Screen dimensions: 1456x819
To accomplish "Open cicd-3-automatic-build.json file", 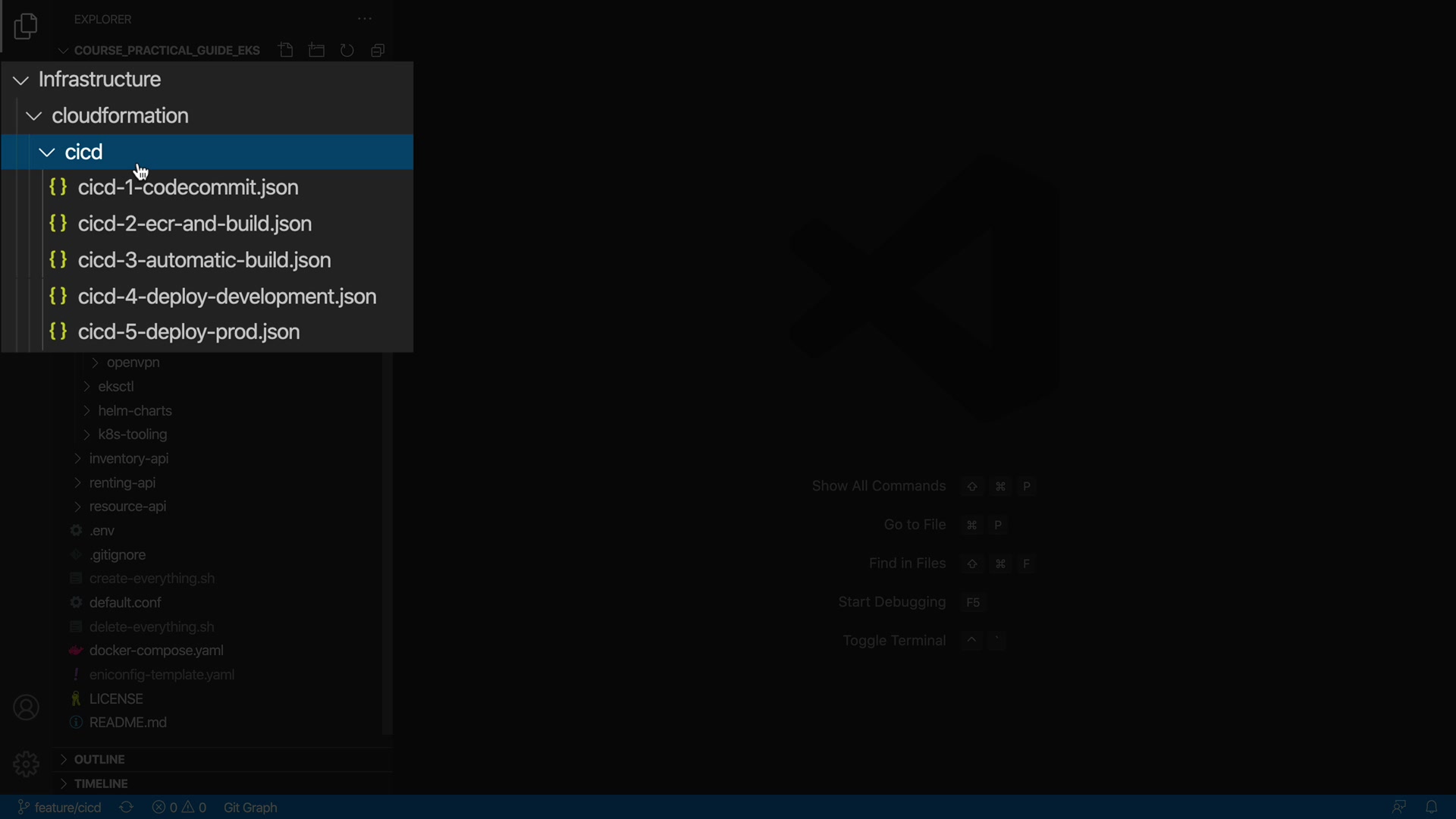I will click(x=205, y=260).
